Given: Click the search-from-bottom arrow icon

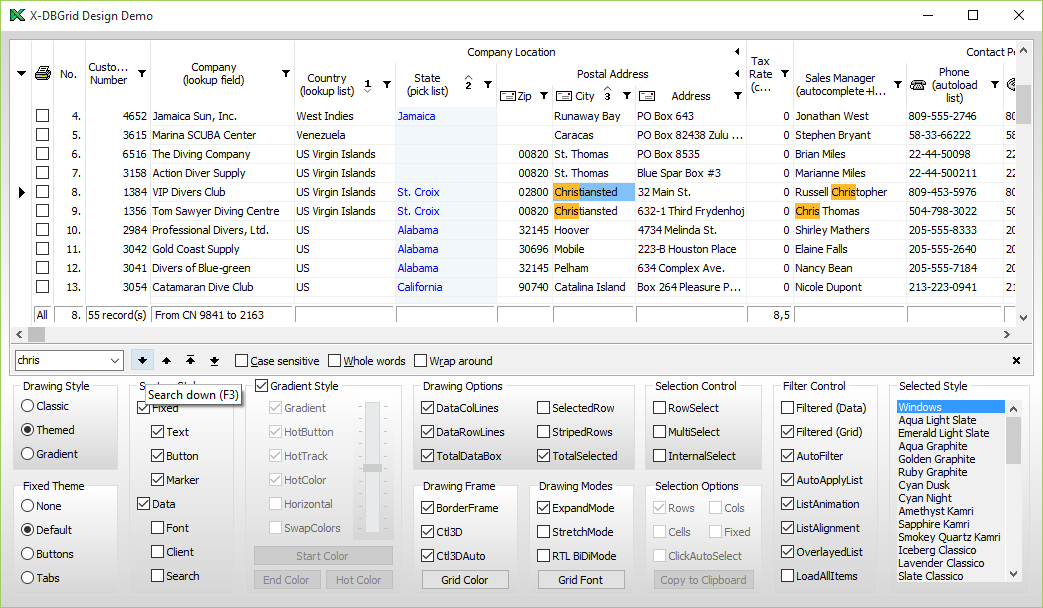Looking at the screenshot, I should tap(214, 361).
